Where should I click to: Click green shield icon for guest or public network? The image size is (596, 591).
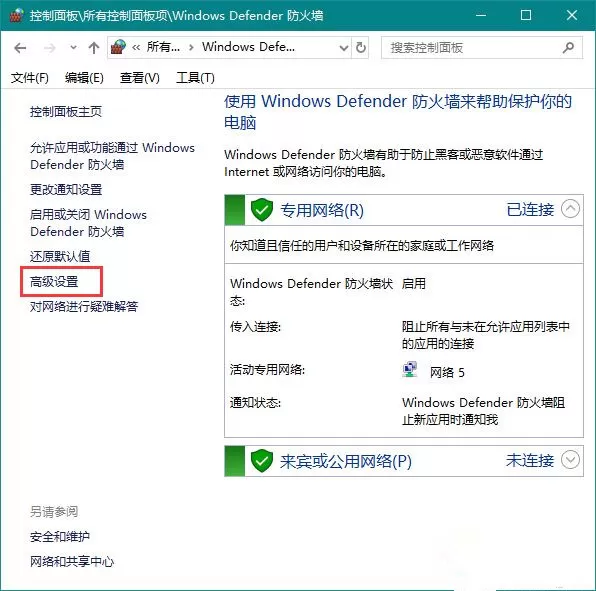pos(262,461)
